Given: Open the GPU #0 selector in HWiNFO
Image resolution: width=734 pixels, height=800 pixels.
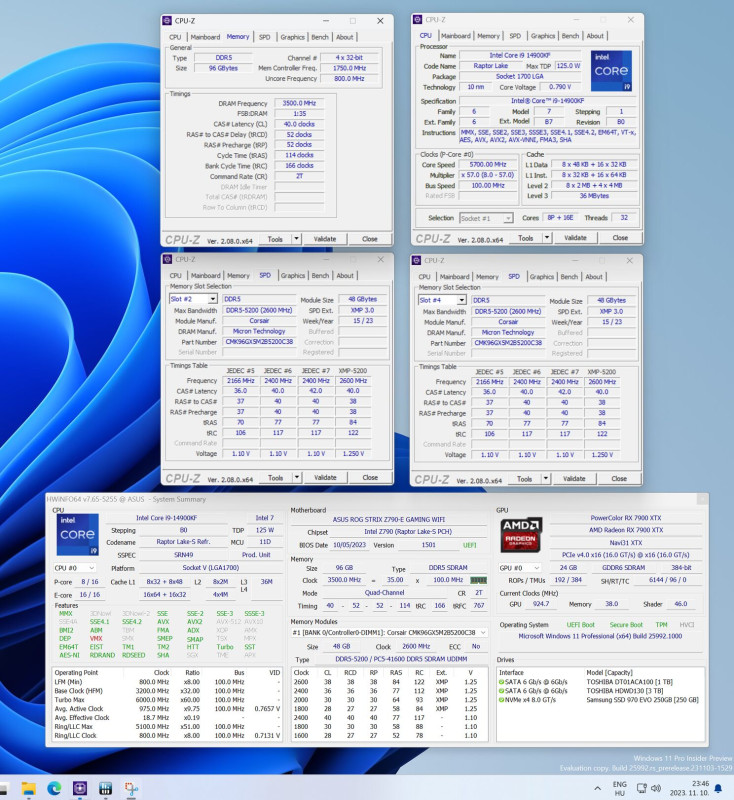Looking at the screenshot, I should [x=519, y=568].
